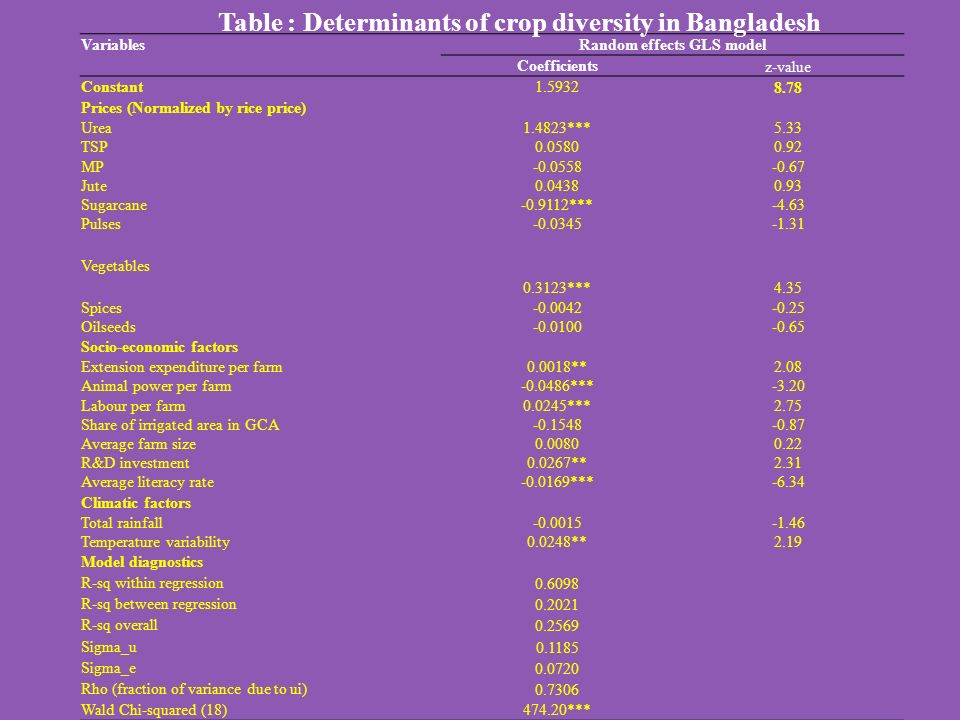Click the Jute z-value 0.93
The width and height of the screenshot is (960, 720).
(787, 186)
